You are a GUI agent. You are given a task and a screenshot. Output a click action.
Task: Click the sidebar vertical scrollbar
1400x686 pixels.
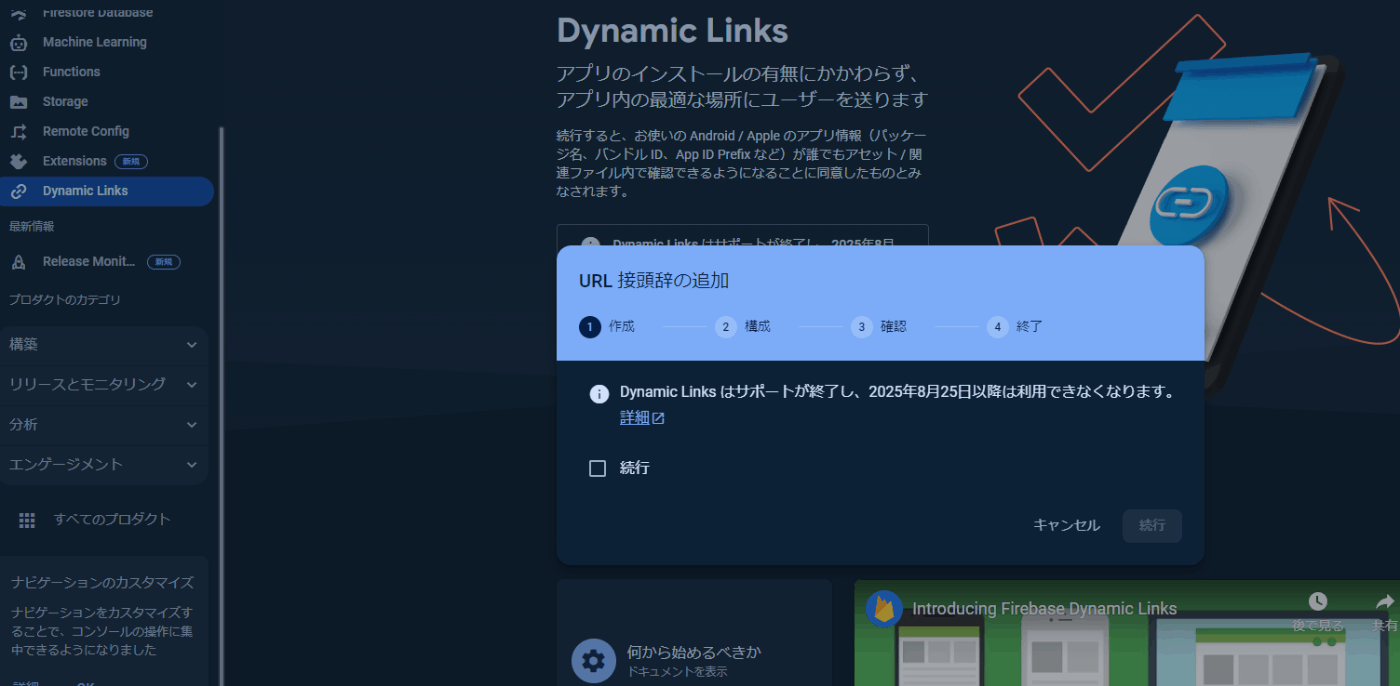(x=221, y=405)
